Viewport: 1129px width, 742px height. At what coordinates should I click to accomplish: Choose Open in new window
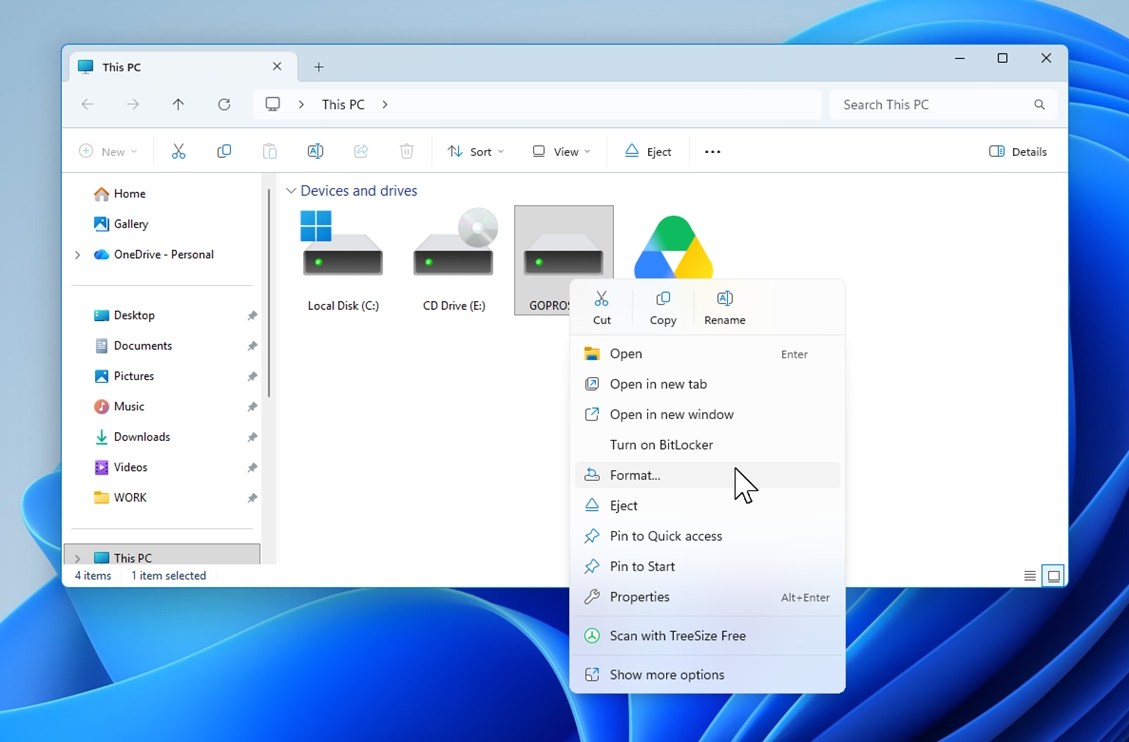pos(707,414)
